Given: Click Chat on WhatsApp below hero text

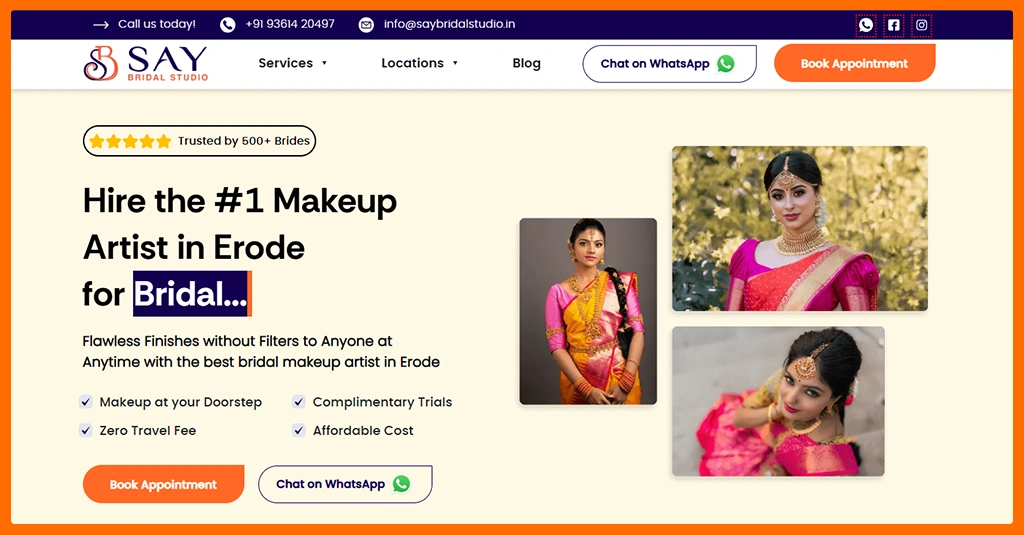Looking at the screenshot, I should point(345,484).
